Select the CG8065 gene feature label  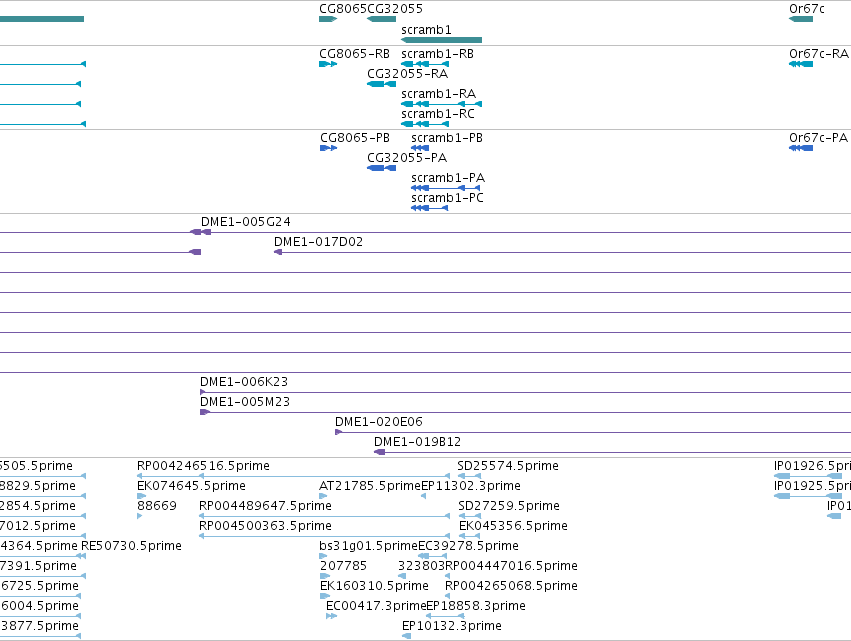(343, 9)
